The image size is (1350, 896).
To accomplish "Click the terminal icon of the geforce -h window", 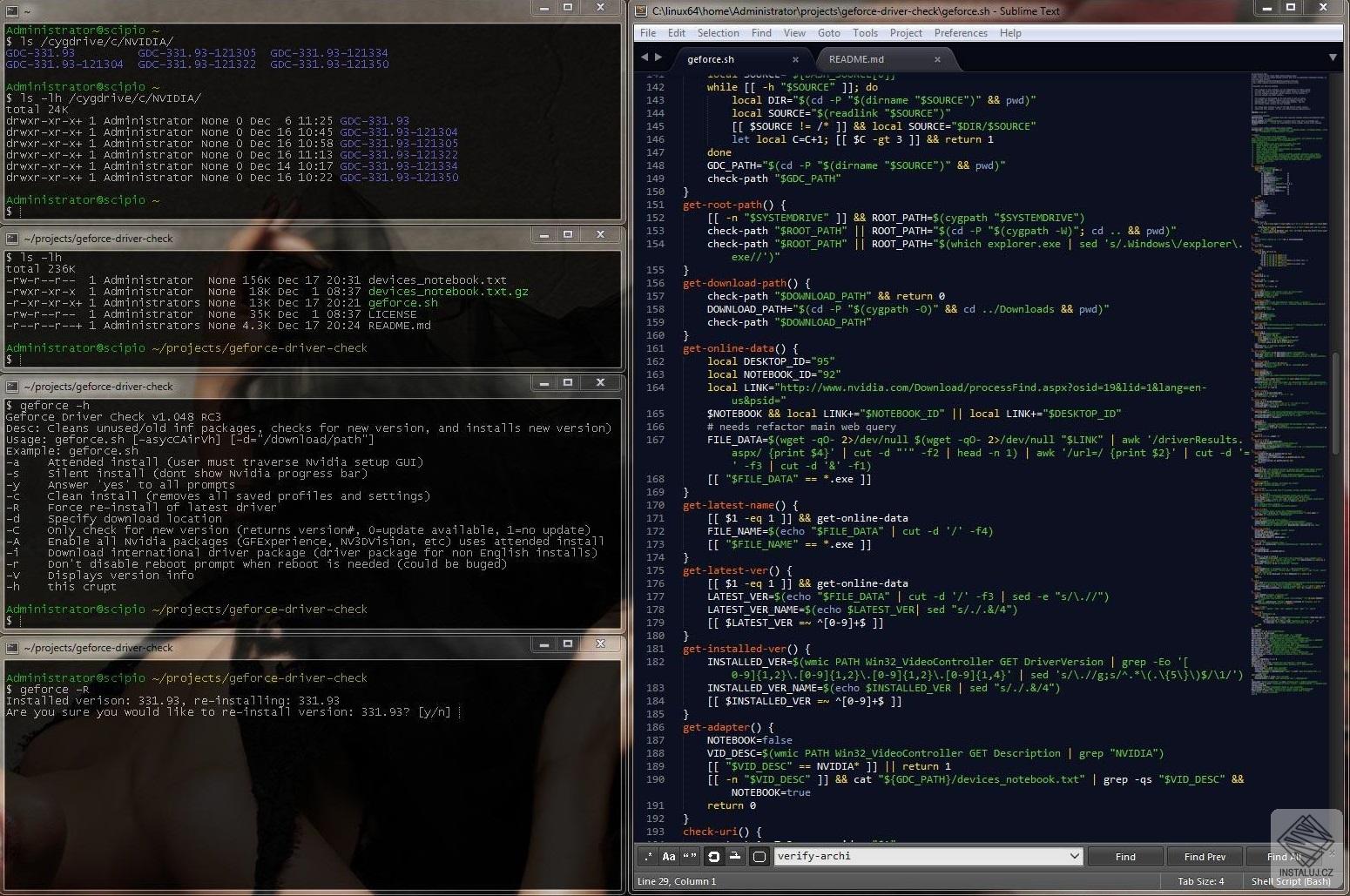I will pyautogui.click(x=12, y=387).
